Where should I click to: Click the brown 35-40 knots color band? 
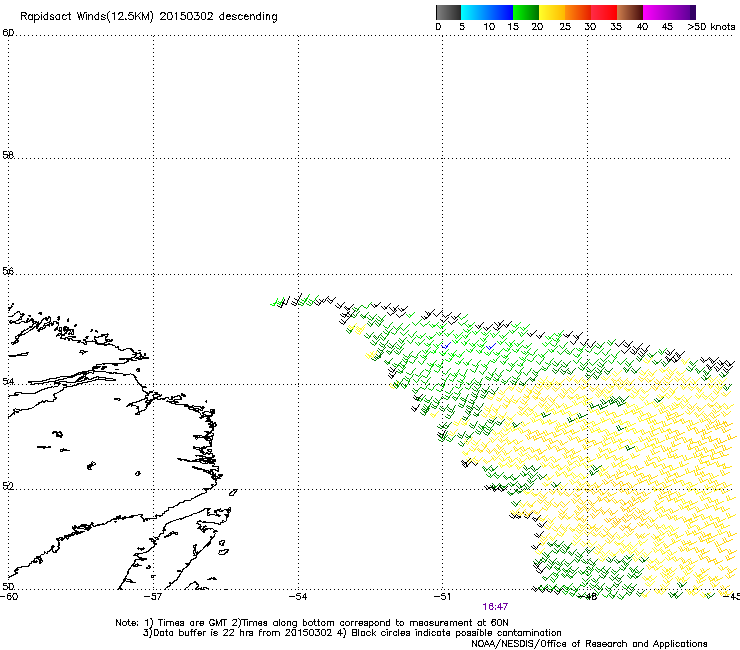[630, 12]
